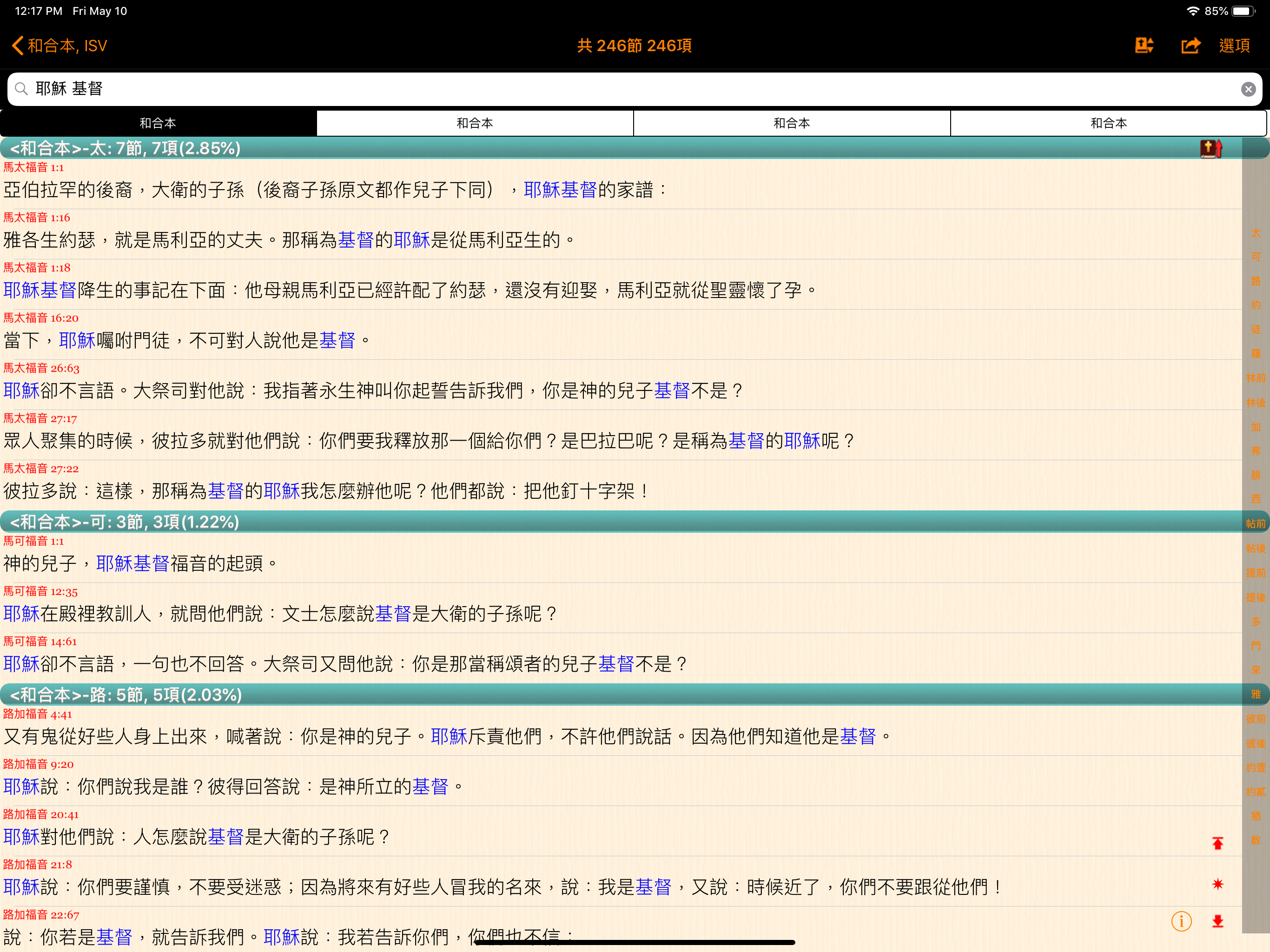
Task: Open verse reference 馬太福音 27:22
Action: pos(41,469)
